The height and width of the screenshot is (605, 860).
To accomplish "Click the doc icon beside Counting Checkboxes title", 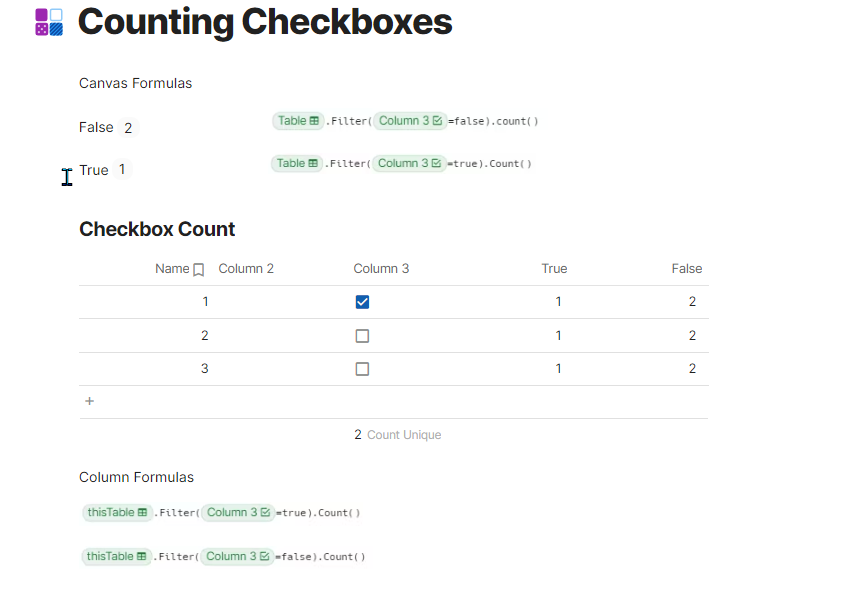I will point(49,22).
